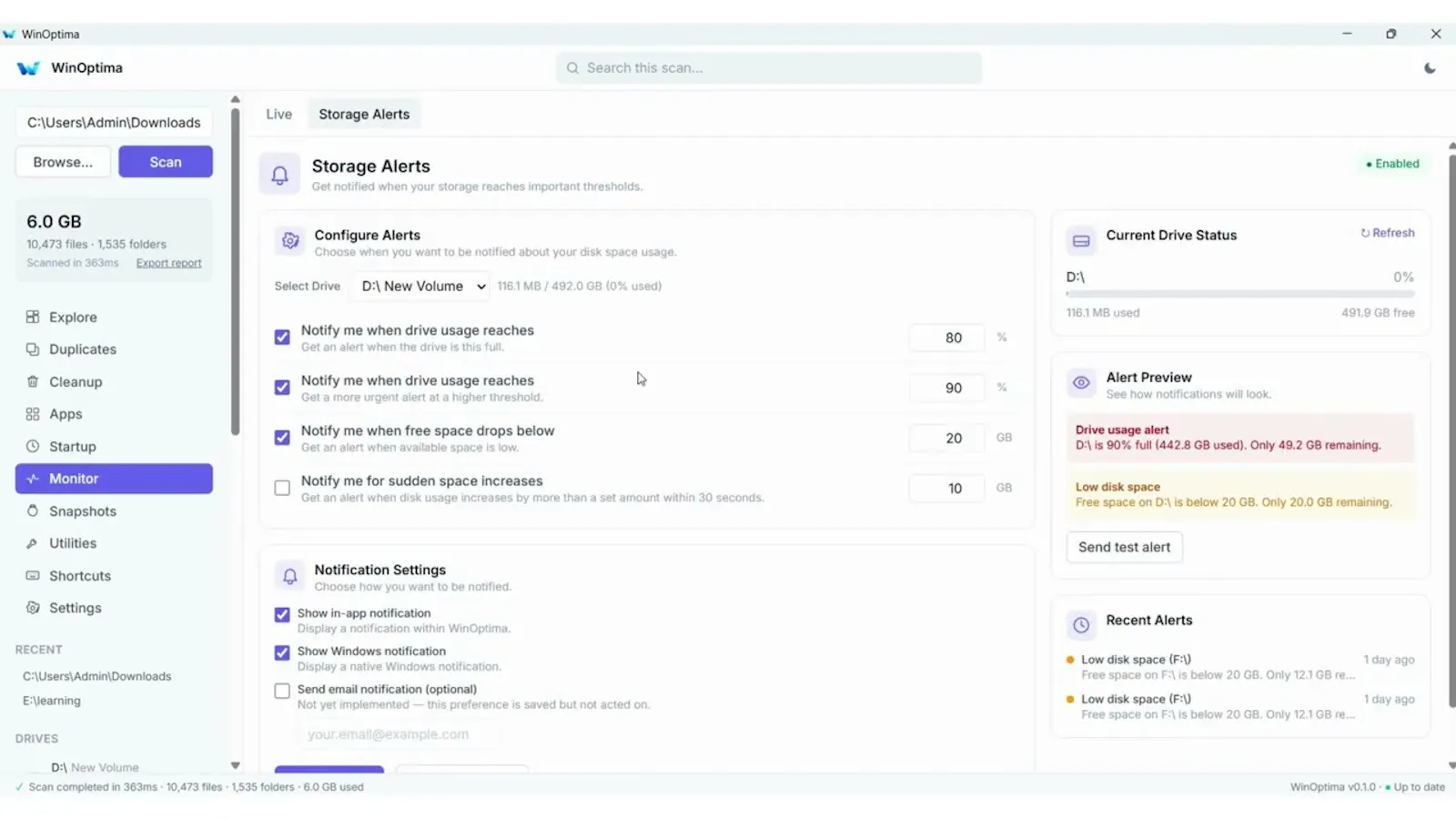
Task: Click the Browse... button
Action: coord(63,162)
